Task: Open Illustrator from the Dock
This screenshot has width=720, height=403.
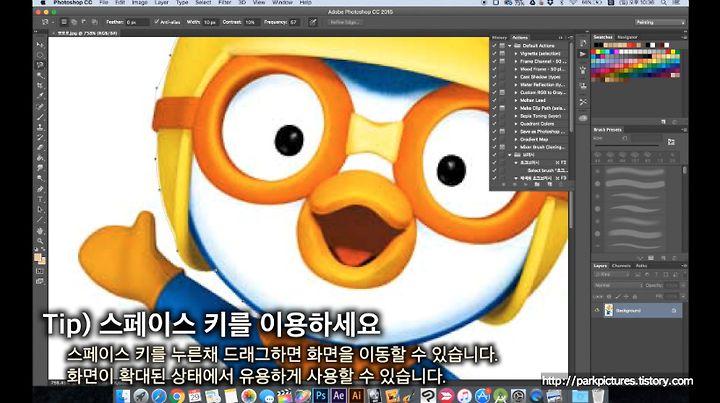Action: [x=356, y=395]
